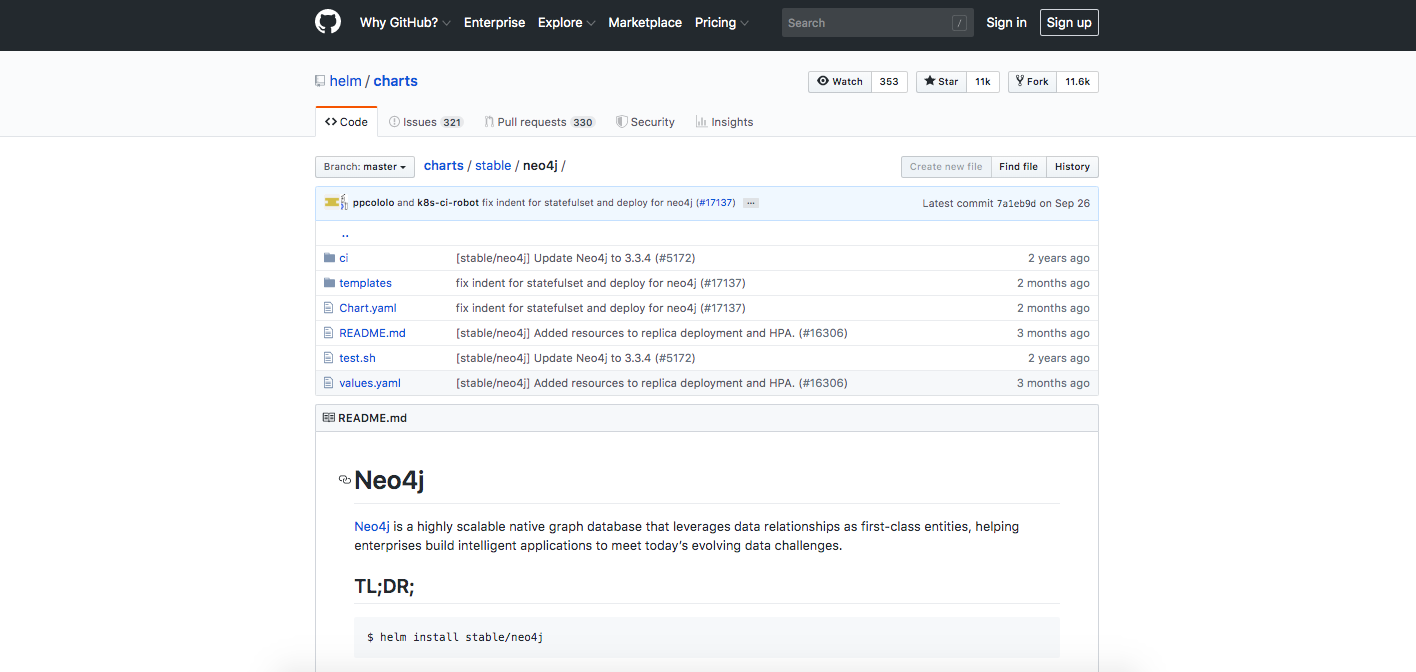Expand the Why GitHub? menu

[405, 23]
